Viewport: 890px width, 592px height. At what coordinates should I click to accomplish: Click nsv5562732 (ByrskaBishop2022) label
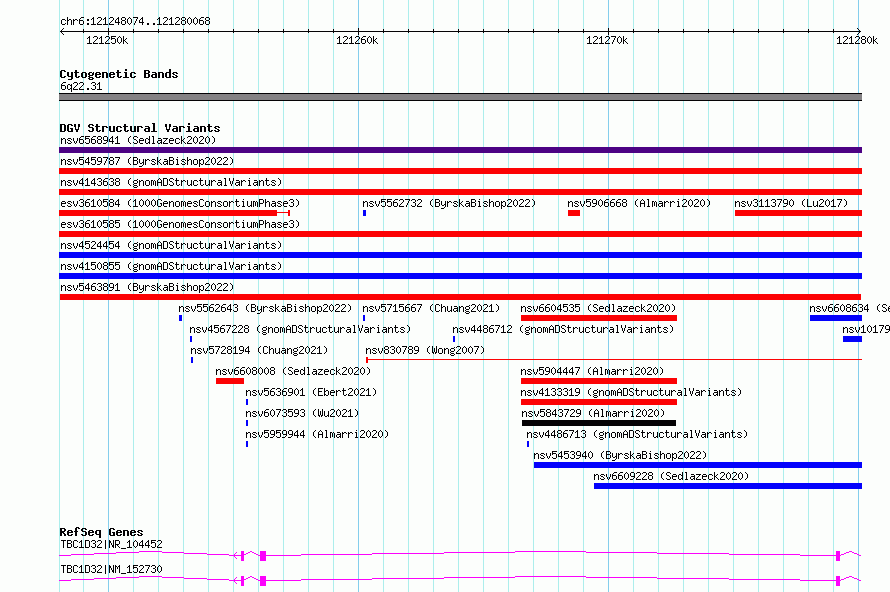pyautogui.click(x=449, y=203)
